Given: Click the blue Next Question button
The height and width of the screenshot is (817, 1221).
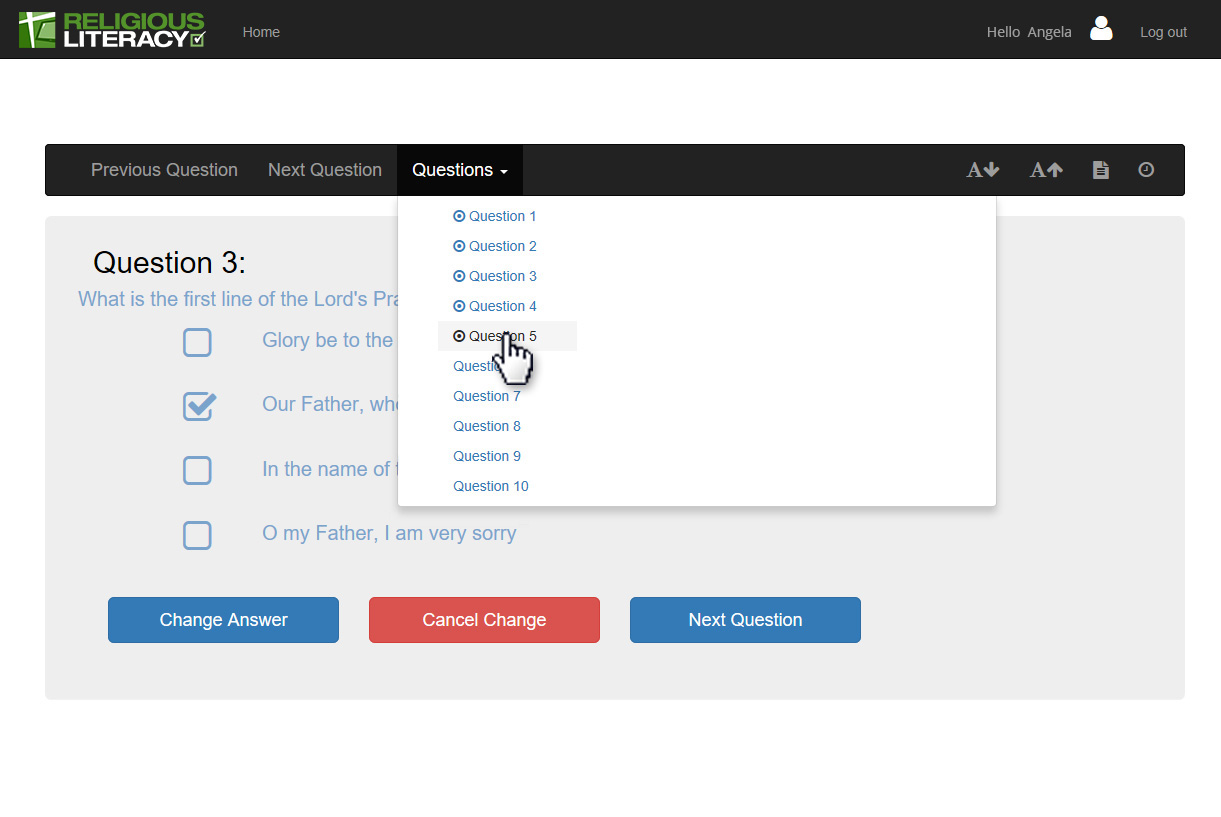Looking at the screenshot, I should pos(745,620).
